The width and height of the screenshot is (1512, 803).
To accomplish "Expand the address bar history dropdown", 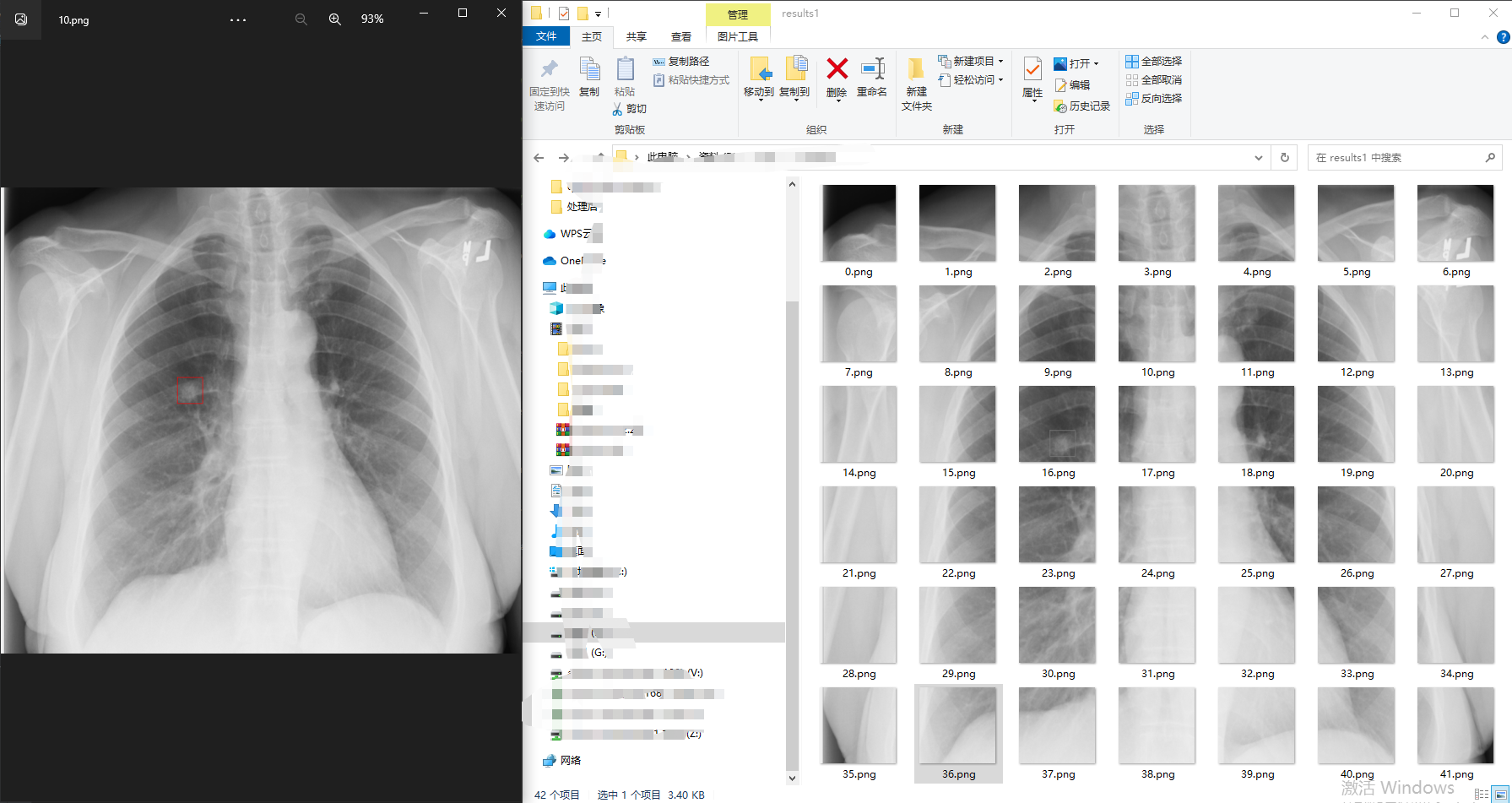I will pyautogui.click(x=1259, y=158).
